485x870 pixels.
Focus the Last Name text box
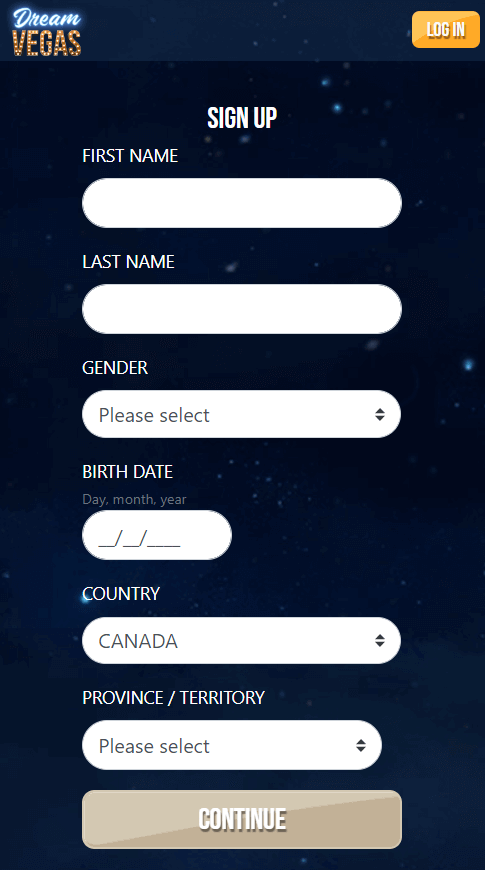point(242,309)
